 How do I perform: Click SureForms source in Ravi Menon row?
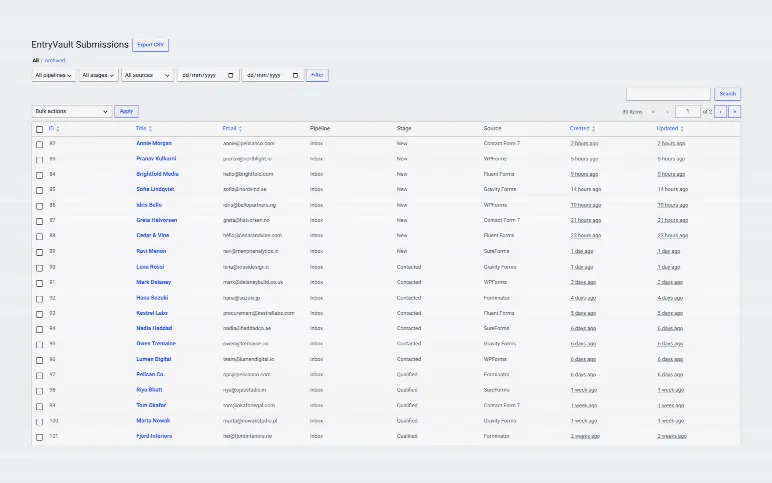496,251
